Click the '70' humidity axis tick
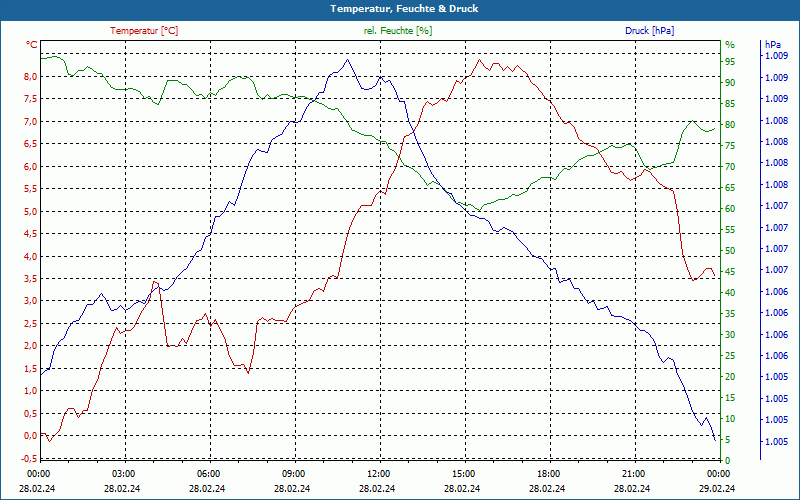This screenshot has height=500, width=800. pos(730,167)
